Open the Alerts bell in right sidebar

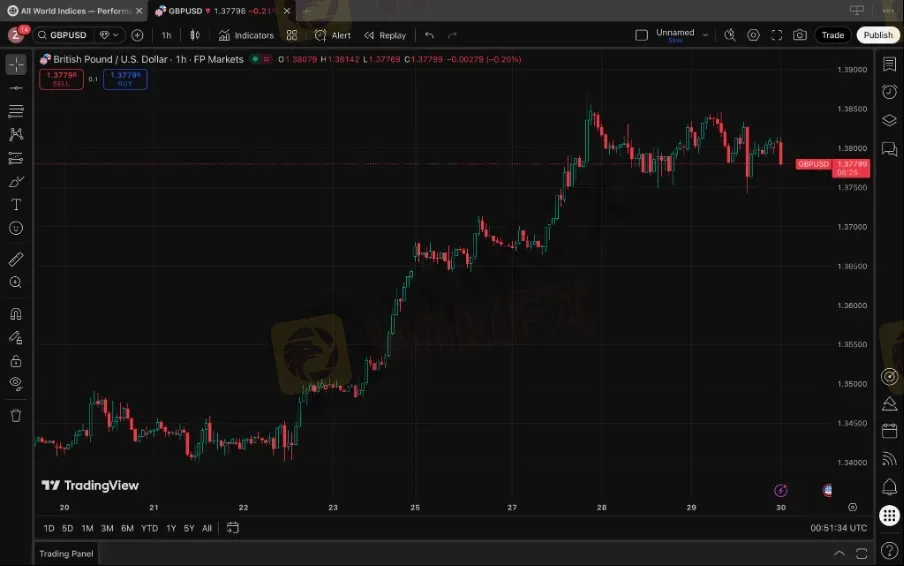pos(889,487)
